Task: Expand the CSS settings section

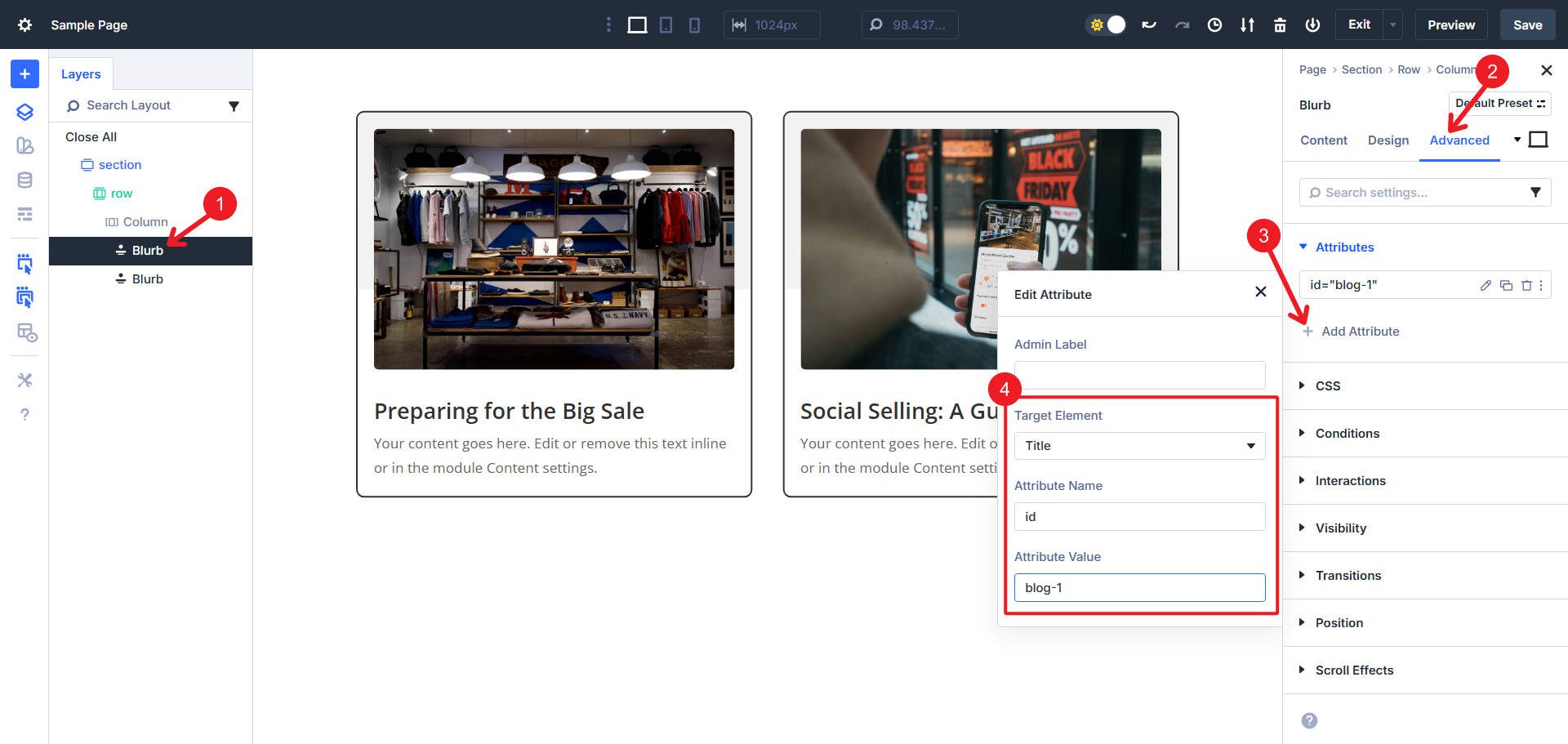Action: pos(1327,385)
